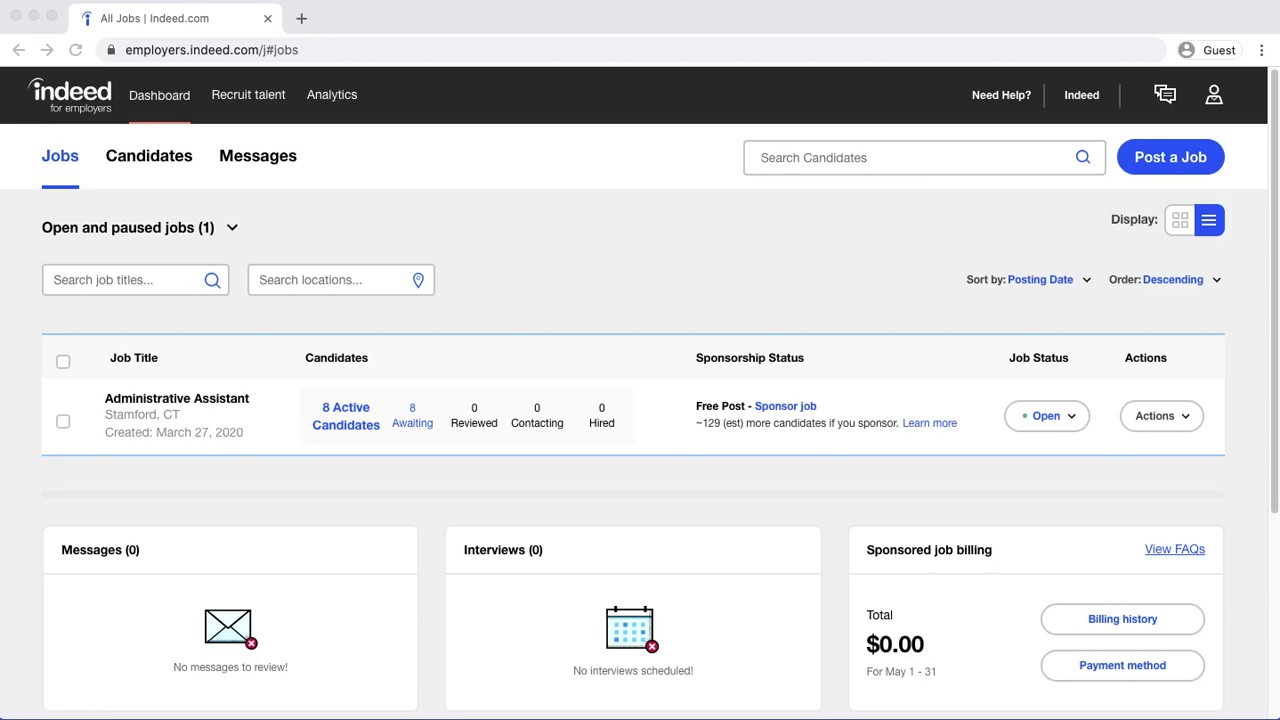Click the browser forward arrow
The width and height of the screenshot is (1280, 720).
tap(47, 50)
